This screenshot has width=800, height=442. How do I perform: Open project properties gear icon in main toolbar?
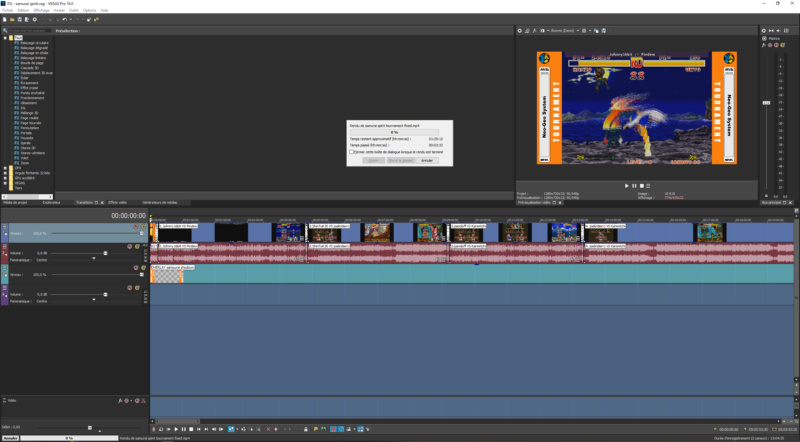click(35, 19)
